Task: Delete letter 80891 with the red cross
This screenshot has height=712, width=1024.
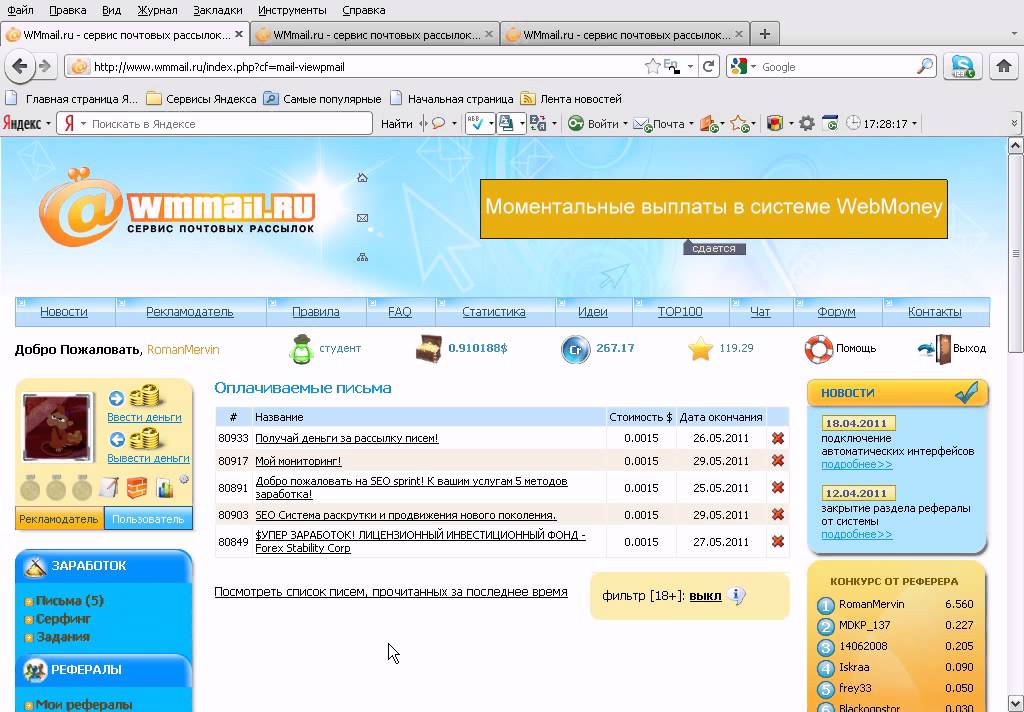Action: click(x=778, y=487)
